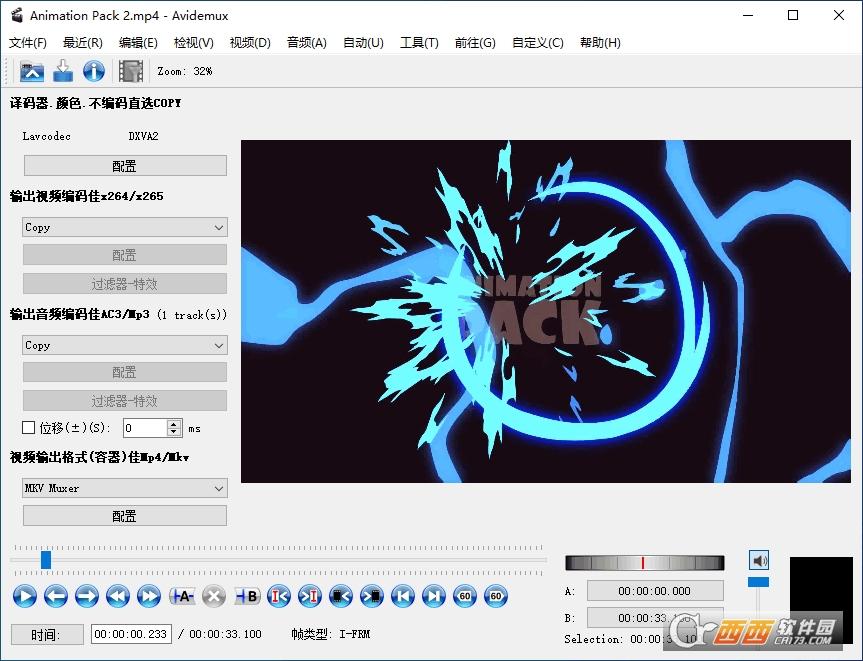Click the DXVA2 label
This screenshot has width=863, height=661.
pos(144,136)
